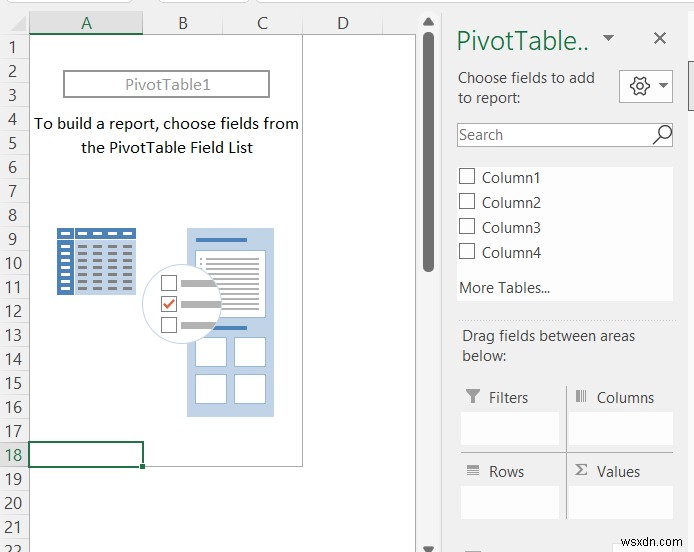The width and height of the screenshot is (694, 552).
Task: Select the Column4 field checkbox
Action: 467,252
